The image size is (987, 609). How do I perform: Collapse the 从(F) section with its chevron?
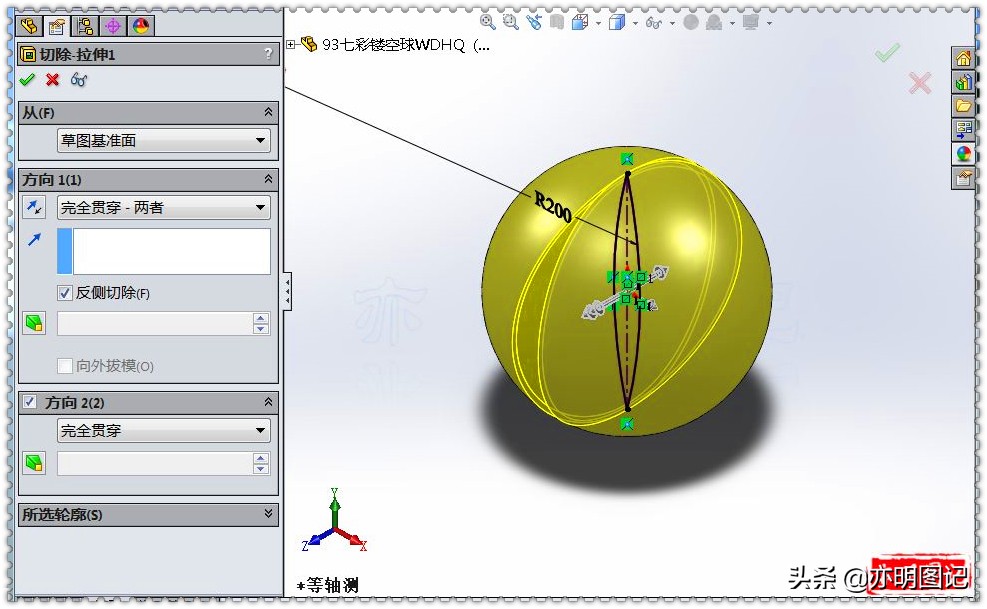pyautogui.click(x=266, y=112)
